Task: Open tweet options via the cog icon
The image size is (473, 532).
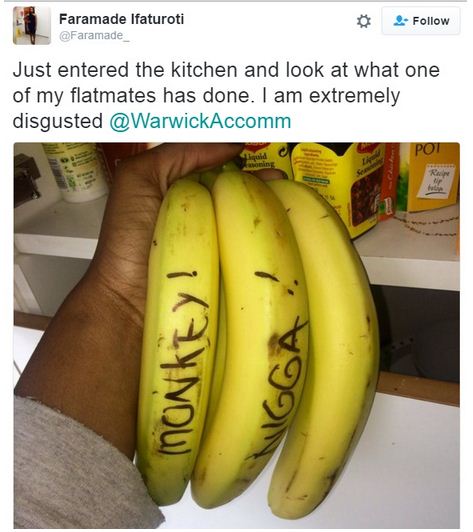Action: [x=364, y=21]
